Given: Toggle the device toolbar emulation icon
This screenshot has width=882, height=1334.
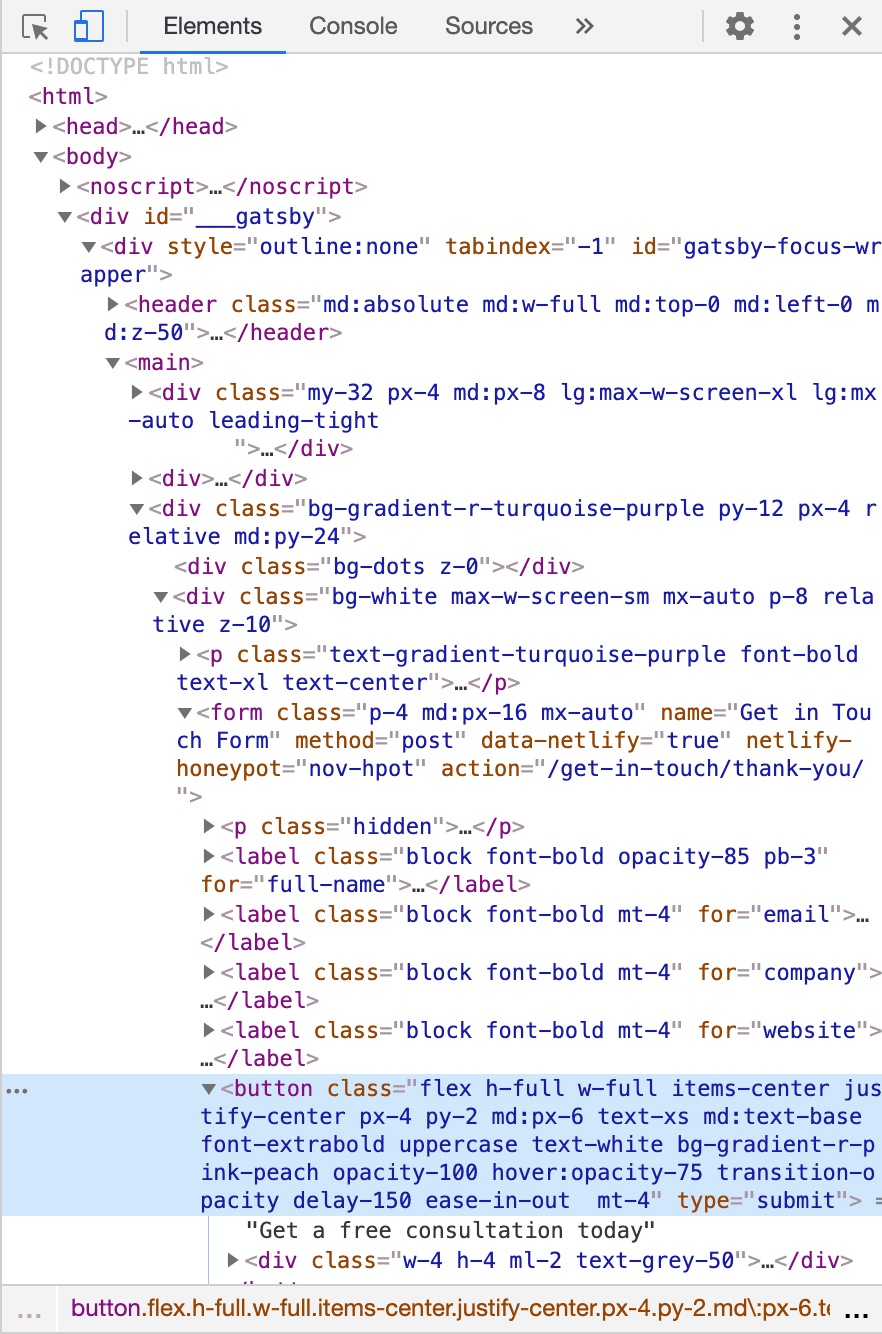Looking at the screenshot, I should click(x=88, y=26).
